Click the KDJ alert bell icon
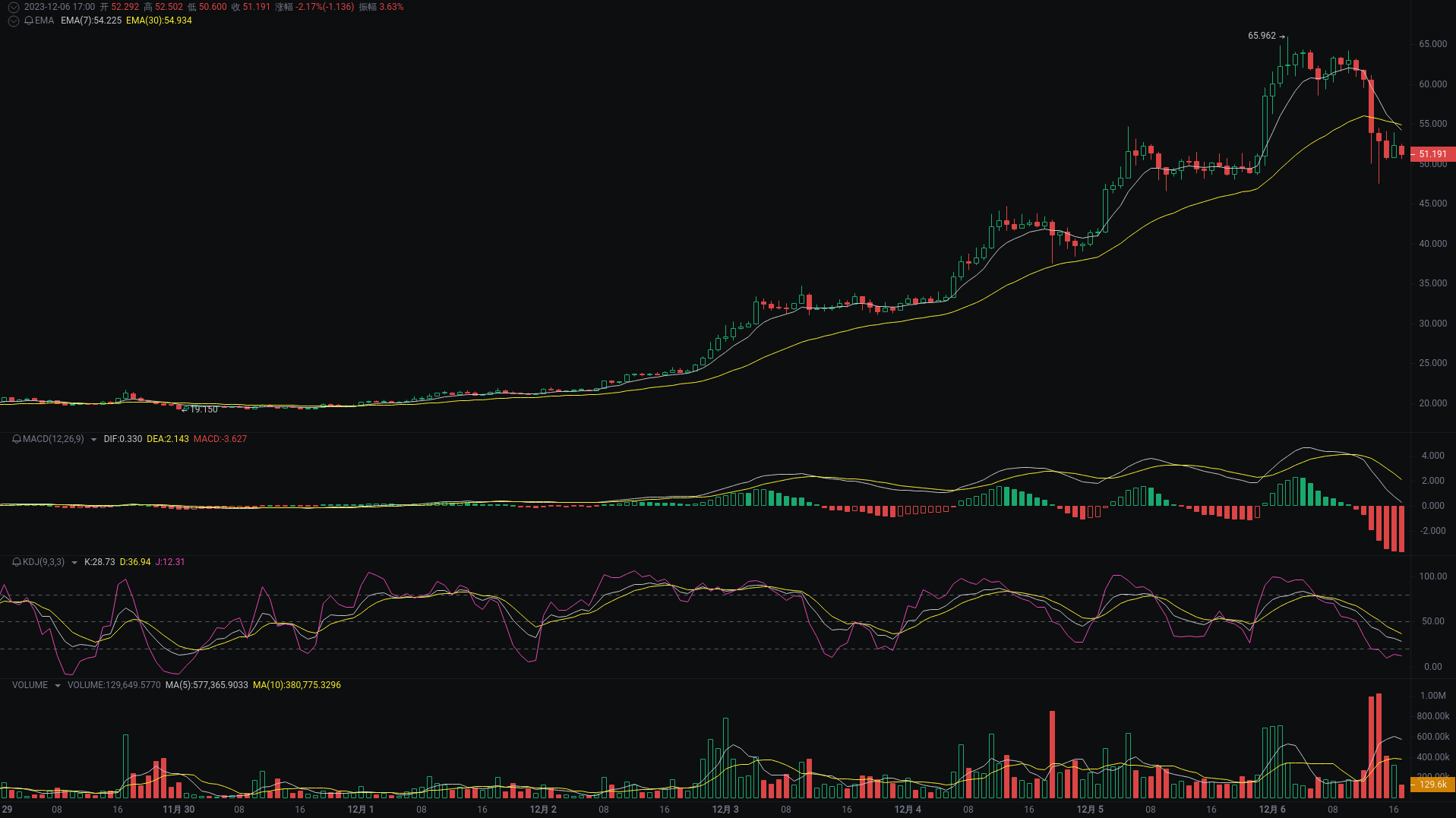1456x818 pixels. click(x=17, y=562)
